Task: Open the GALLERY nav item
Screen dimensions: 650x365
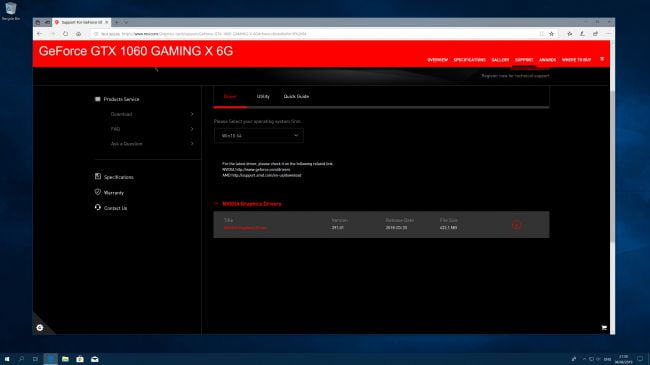Action: point(500,60)
